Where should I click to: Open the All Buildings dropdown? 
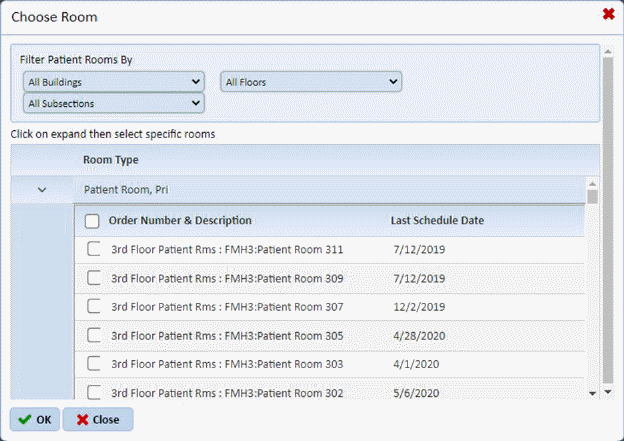click(113, 81)
